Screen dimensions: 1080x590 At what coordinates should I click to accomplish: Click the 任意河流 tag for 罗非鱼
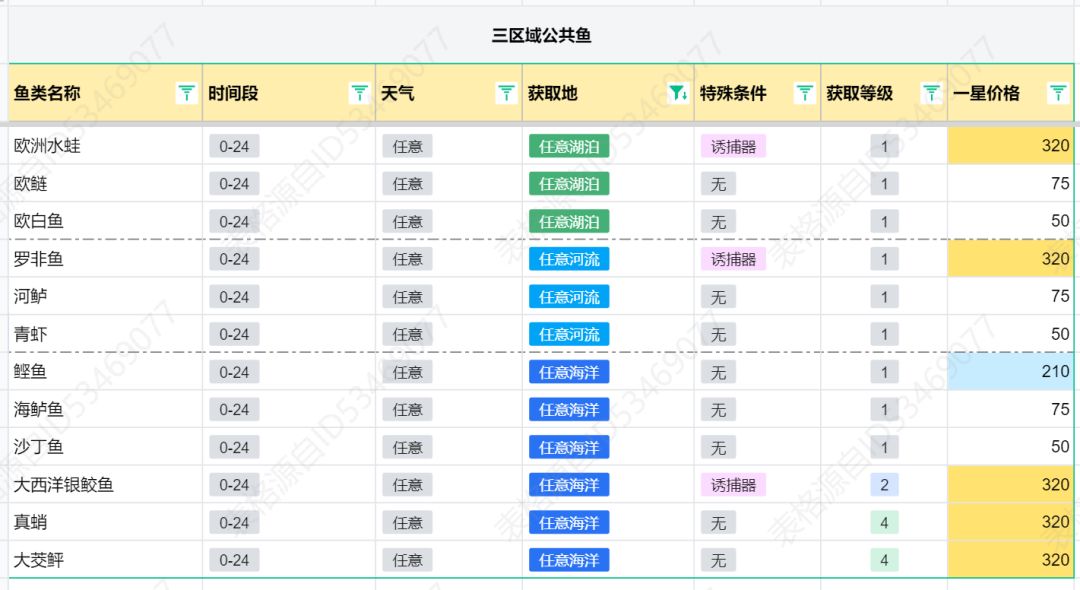pyautogui.click(x=568, y=259)
